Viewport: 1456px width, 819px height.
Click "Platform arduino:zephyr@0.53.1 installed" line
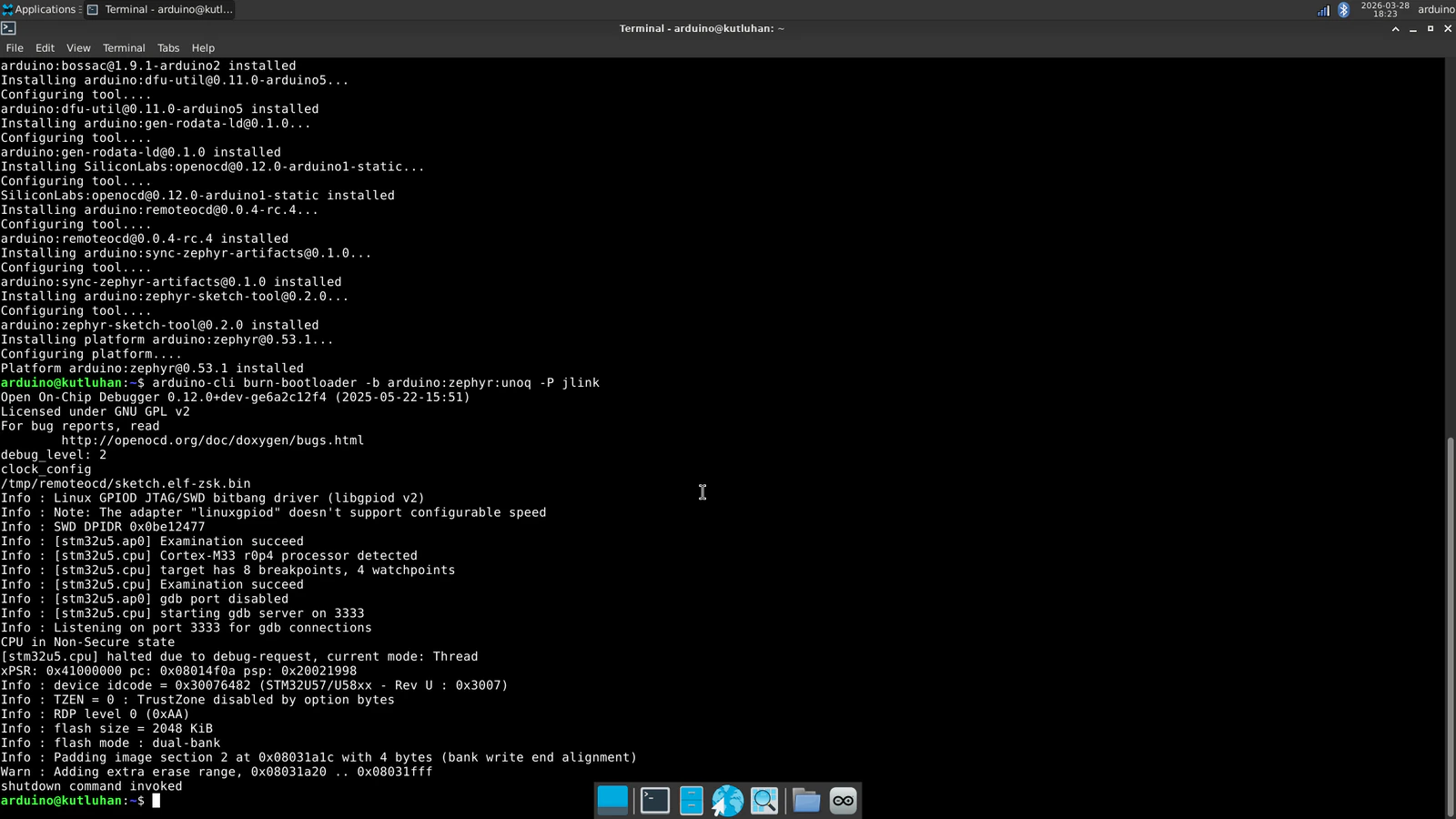(152, 369)
